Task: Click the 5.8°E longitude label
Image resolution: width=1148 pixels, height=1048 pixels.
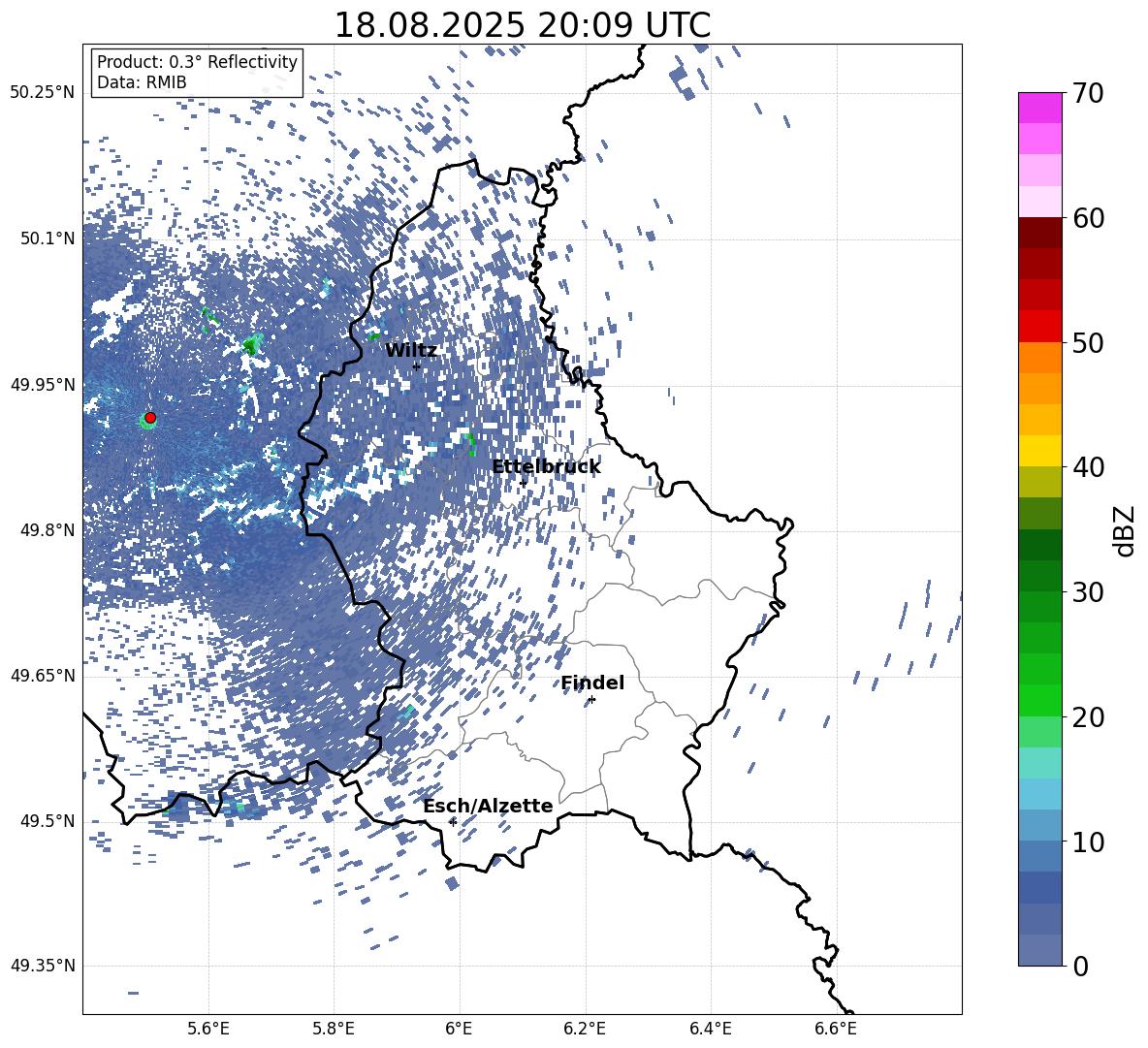Action: (x=334, y=1029)
